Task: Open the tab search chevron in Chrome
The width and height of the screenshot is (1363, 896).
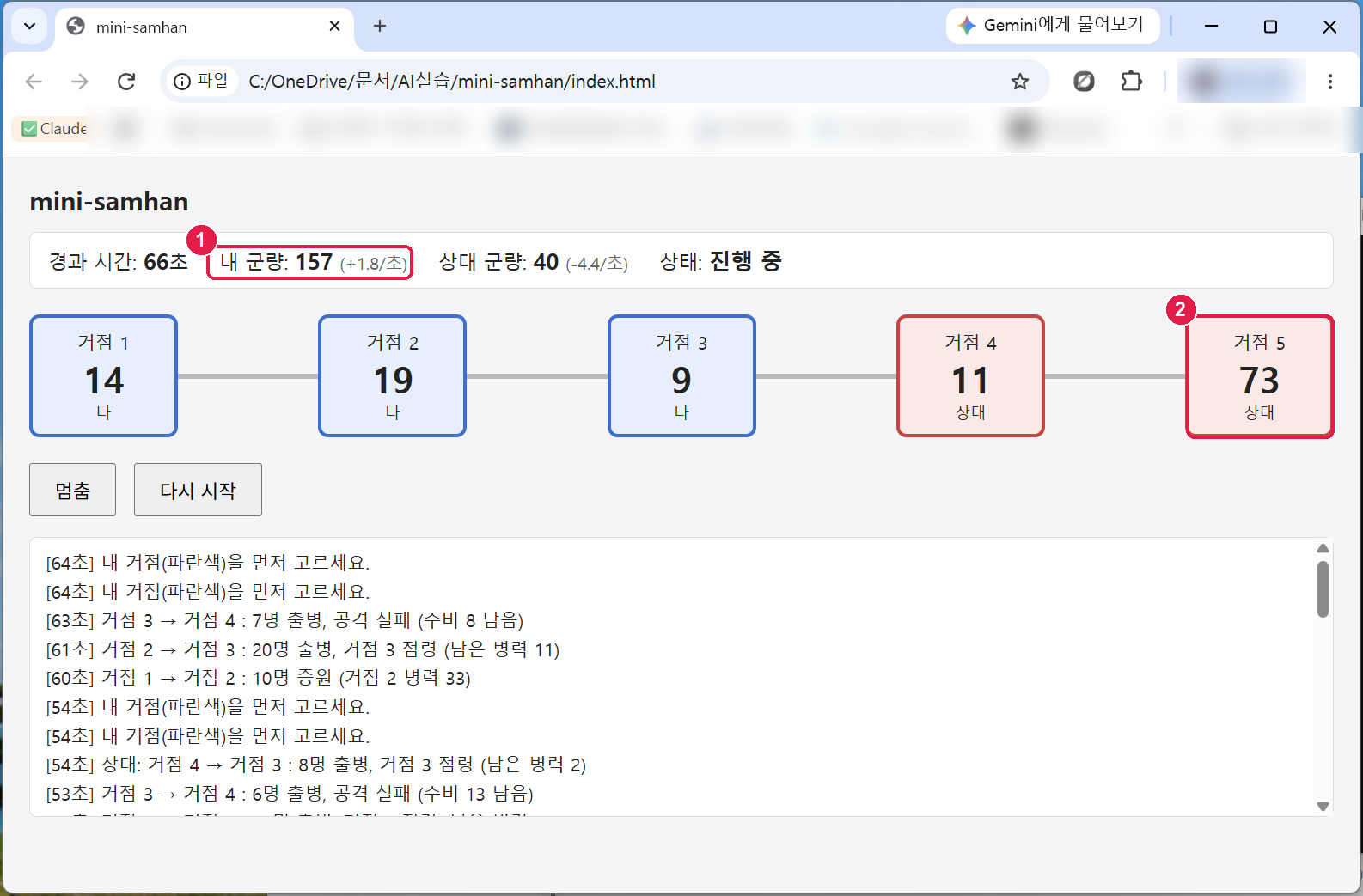Action: [x=29, y=27]
